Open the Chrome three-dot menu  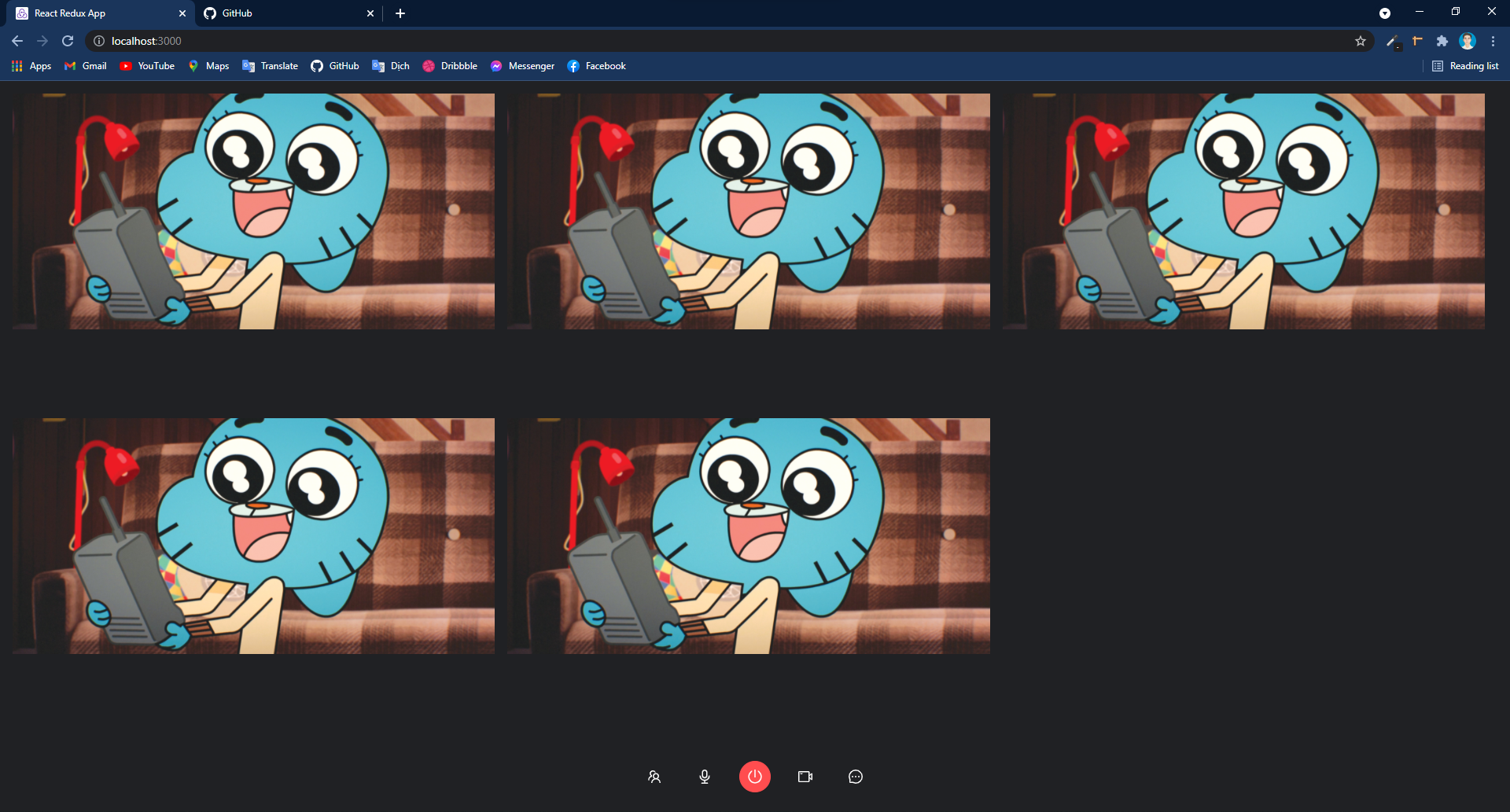(x=1492, y=41)
